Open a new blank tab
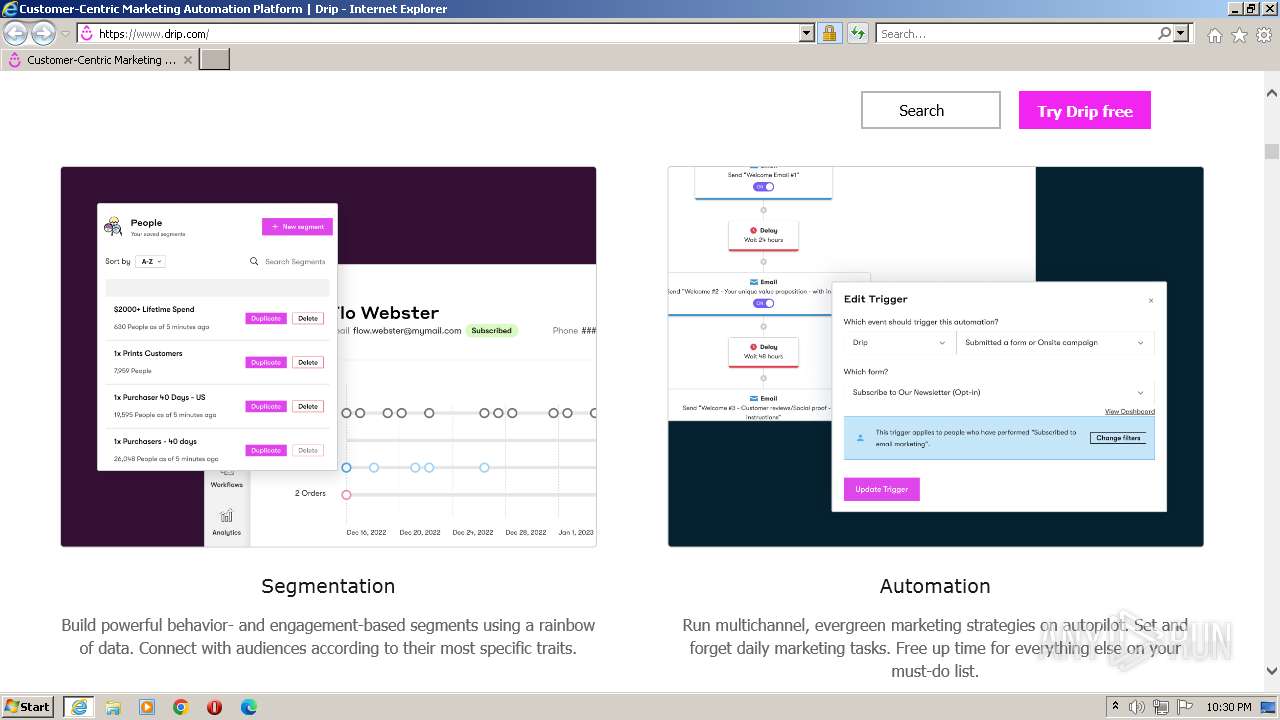 (215, 60)
